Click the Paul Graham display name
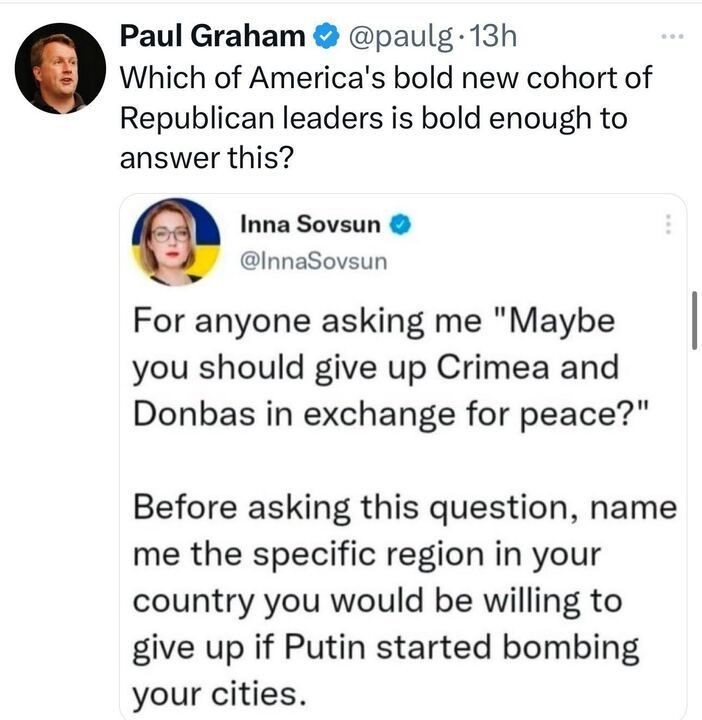Screen dimensions: 702x720 click(212, 37)
